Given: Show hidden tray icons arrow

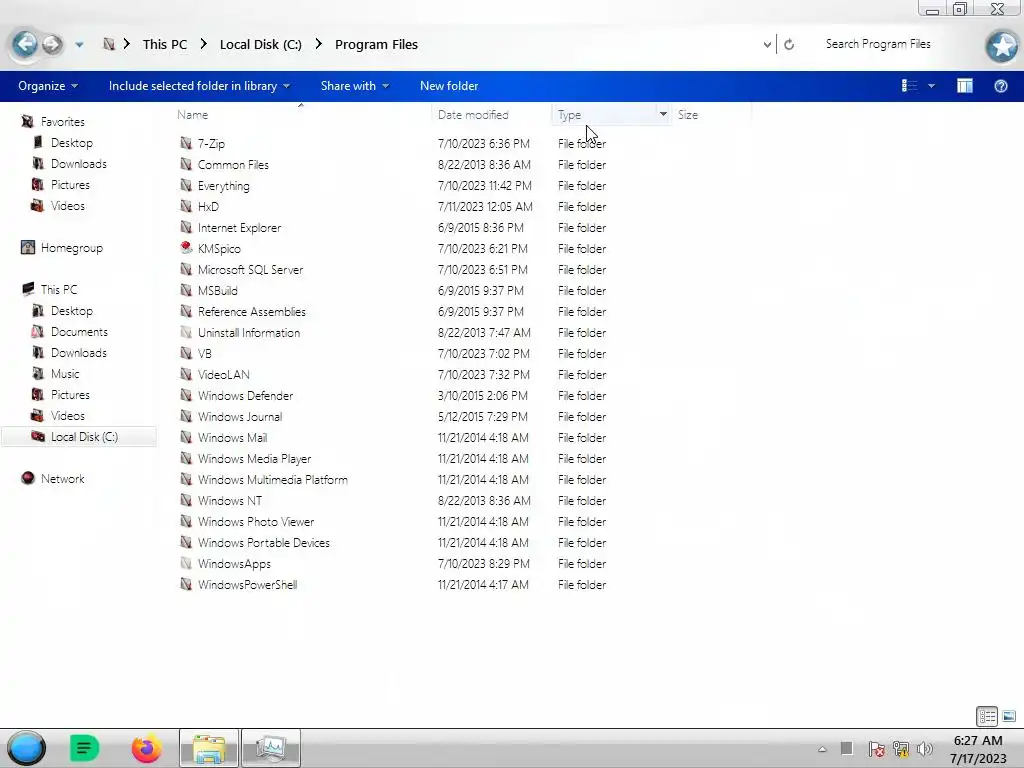Looking at the screenshot, I should point(822,749).
